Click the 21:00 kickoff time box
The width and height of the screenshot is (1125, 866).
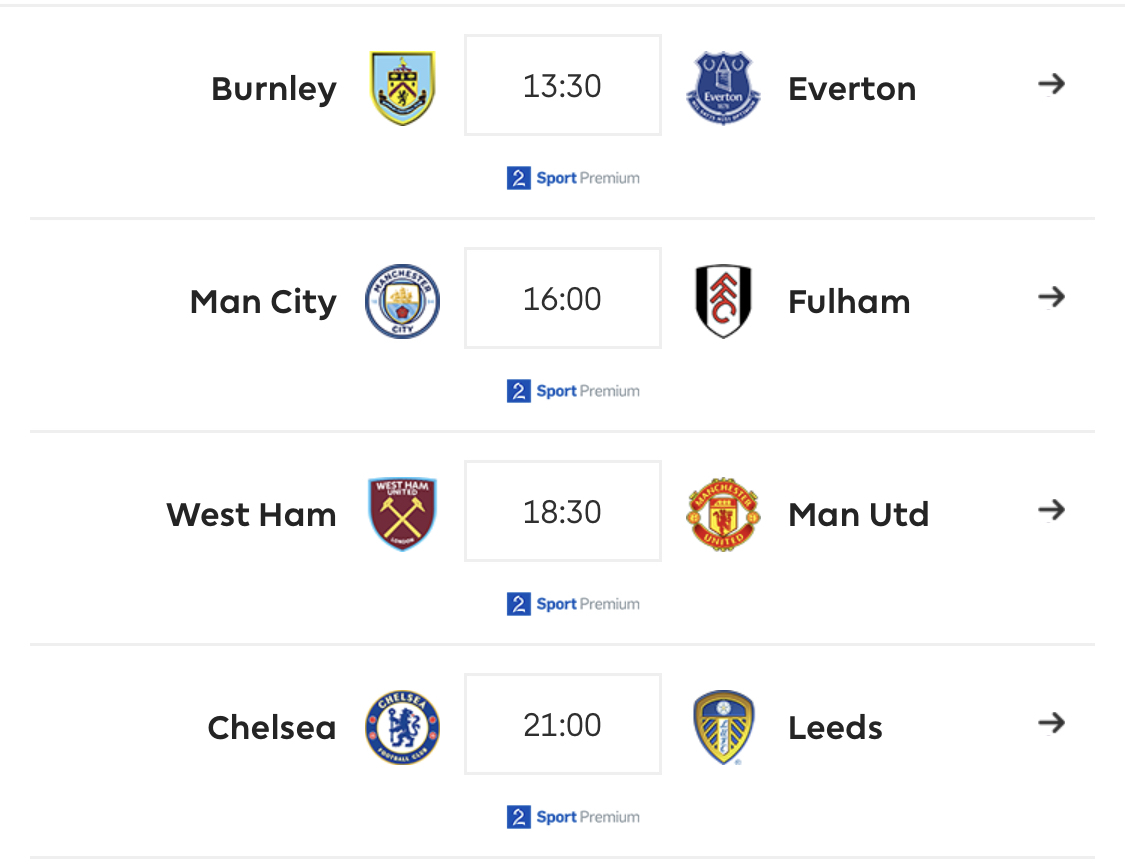pyautogui.click(x=562, y=724)
